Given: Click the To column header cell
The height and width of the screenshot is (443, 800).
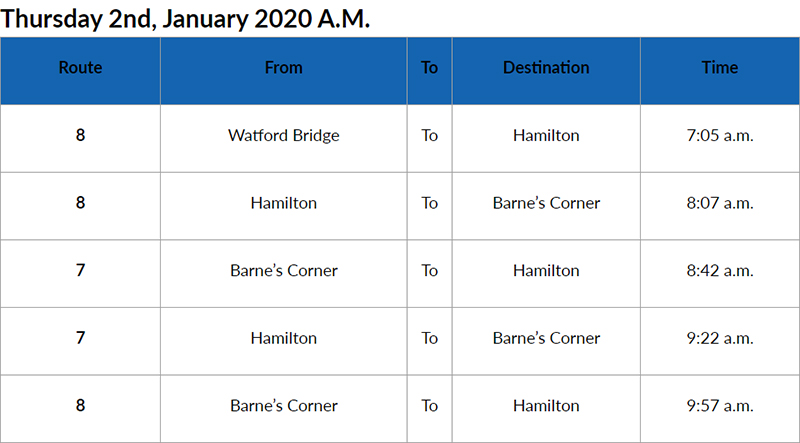Looking at the screenshot, I should point(429,68).
